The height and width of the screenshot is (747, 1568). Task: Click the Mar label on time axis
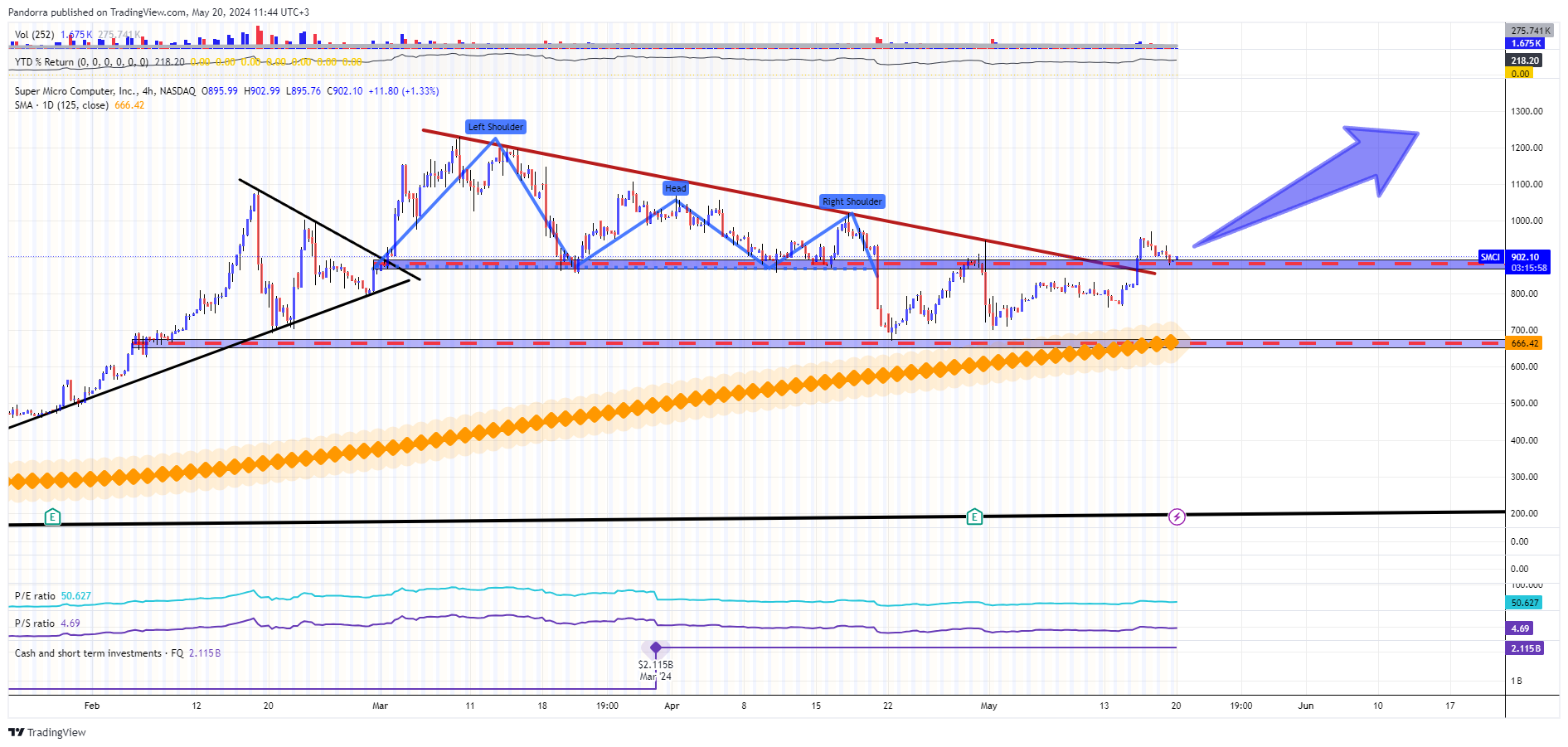tap(380, 706)
